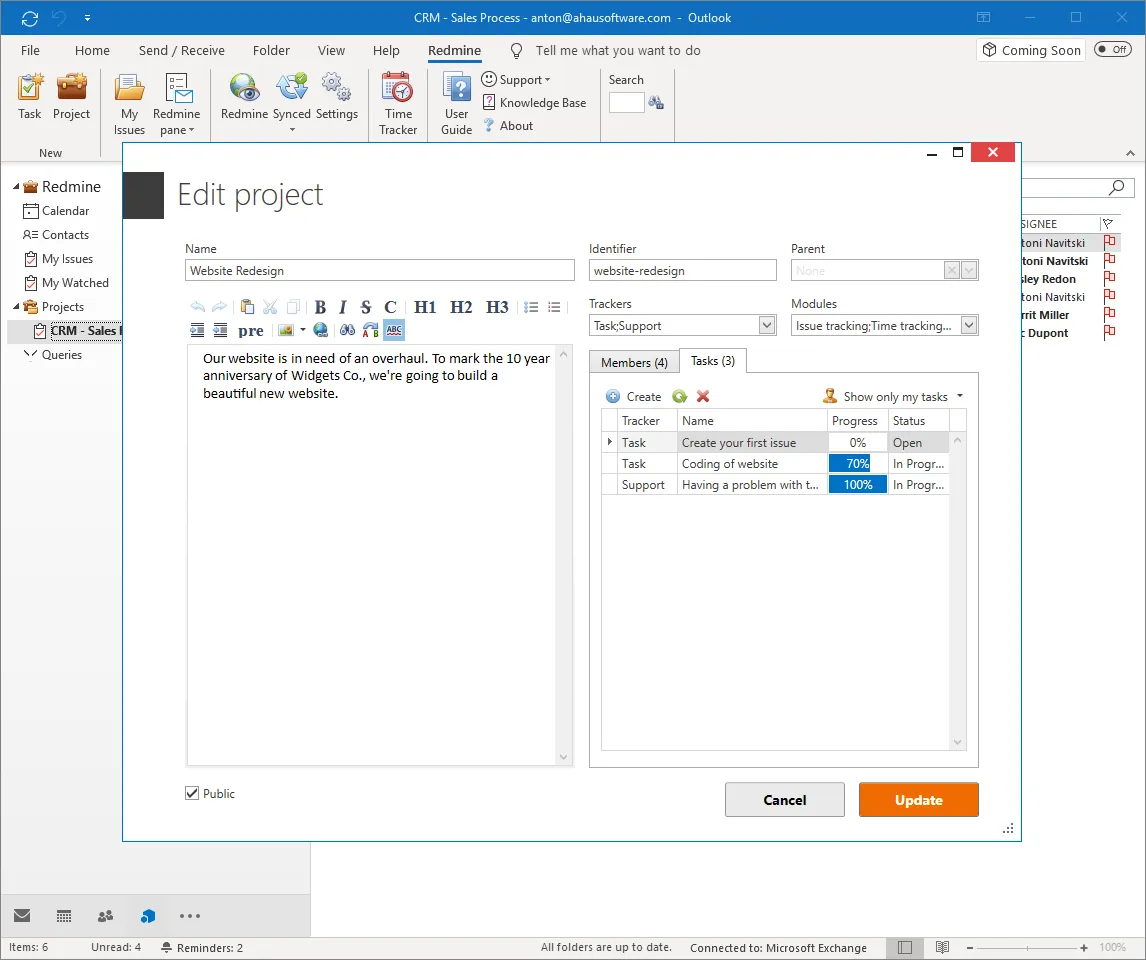Screen dimensions: 1146x960
Task: Insert hyperlink via globe icon
Action: point(321,330)
